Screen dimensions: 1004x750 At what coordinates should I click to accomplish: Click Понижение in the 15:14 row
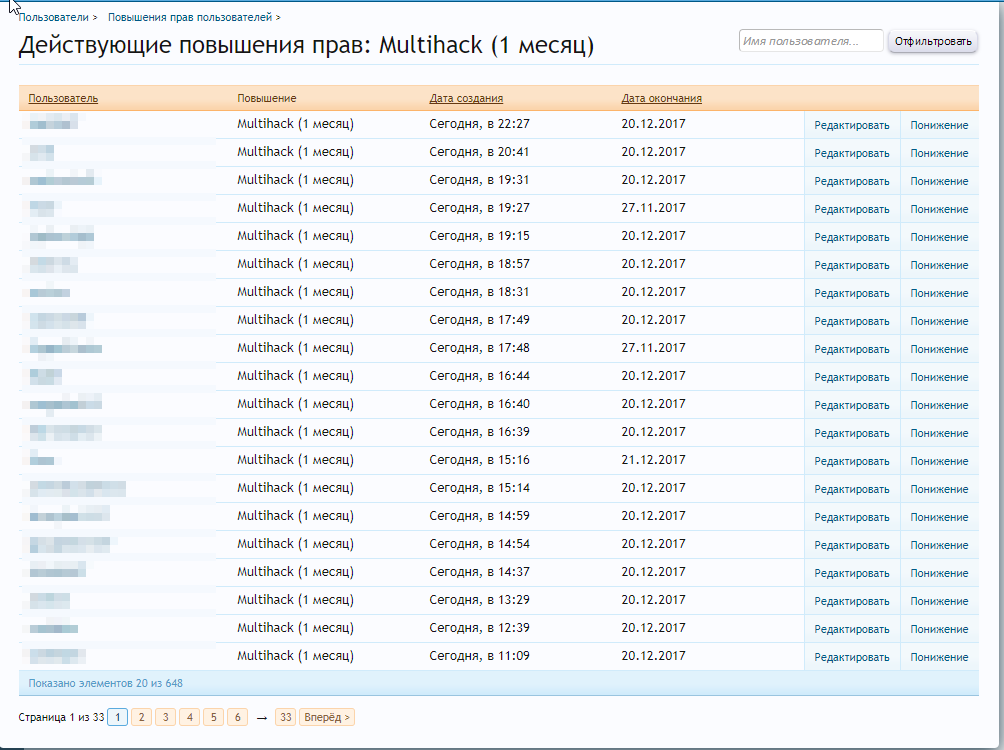[x=939, y=489]
